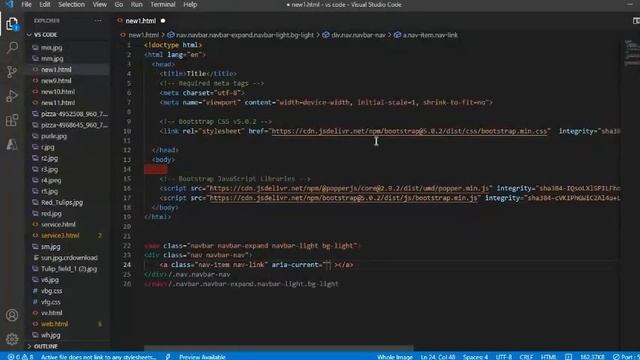Image resolution: width=640 pixels, height=360 pixels.
Task: Open Tulip_field_1 (2).jpg file
Action: coord(69,269)
